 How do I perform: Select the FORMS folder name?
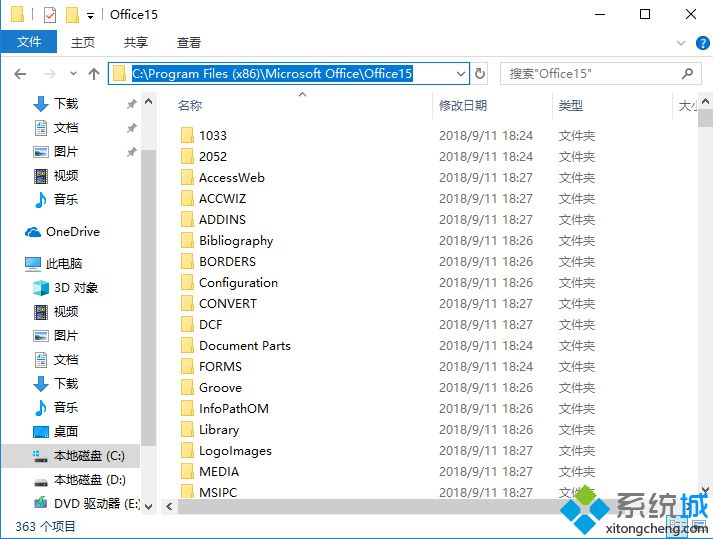point(221,367)
